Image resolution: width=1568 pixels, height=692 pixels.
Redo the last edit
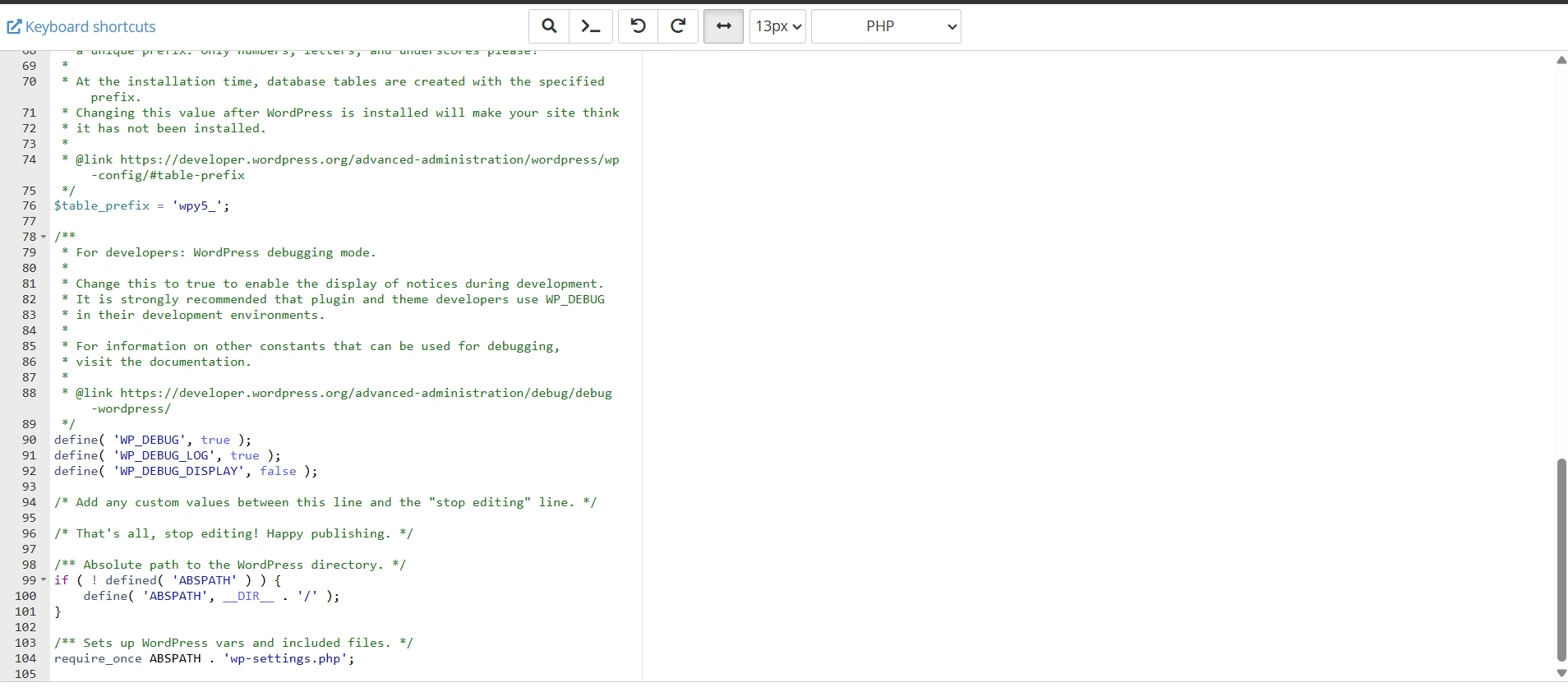[x=679, y=26]
